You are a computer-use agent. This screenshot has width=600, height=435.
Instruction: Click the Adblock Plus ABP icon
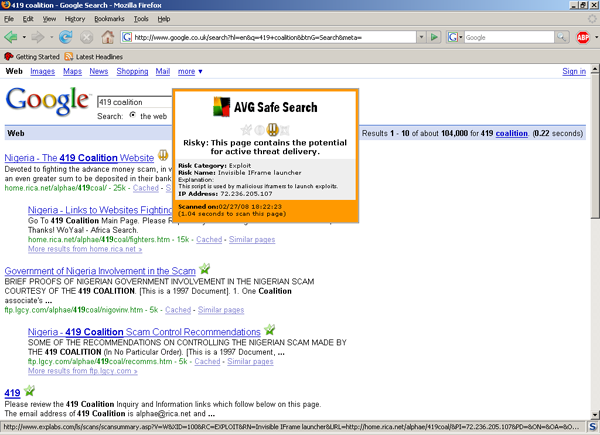coord(583,37)
